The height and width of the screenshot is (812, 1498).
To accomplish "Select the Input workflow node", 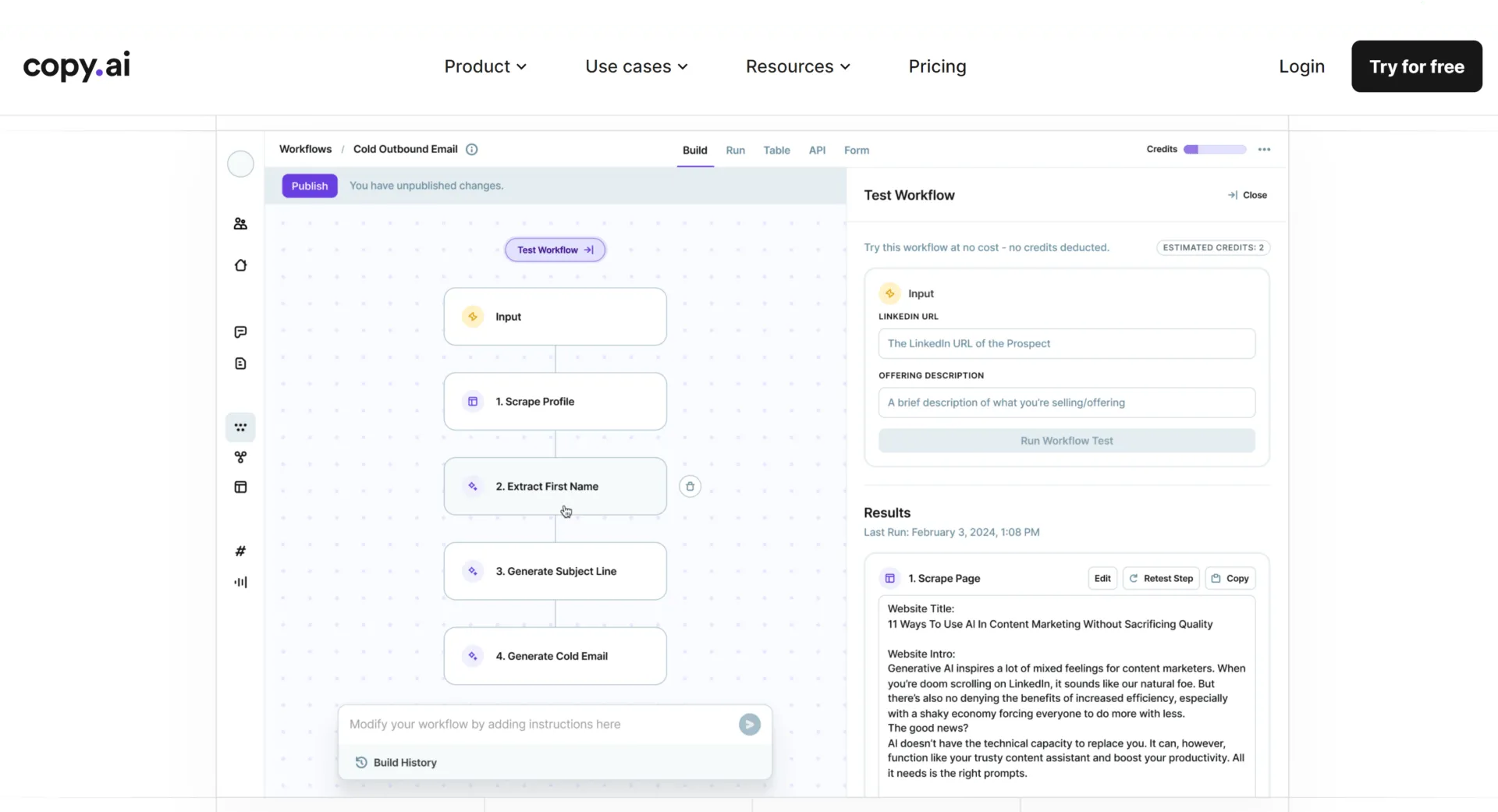I will pyautogui.click(x=555, y=317).
